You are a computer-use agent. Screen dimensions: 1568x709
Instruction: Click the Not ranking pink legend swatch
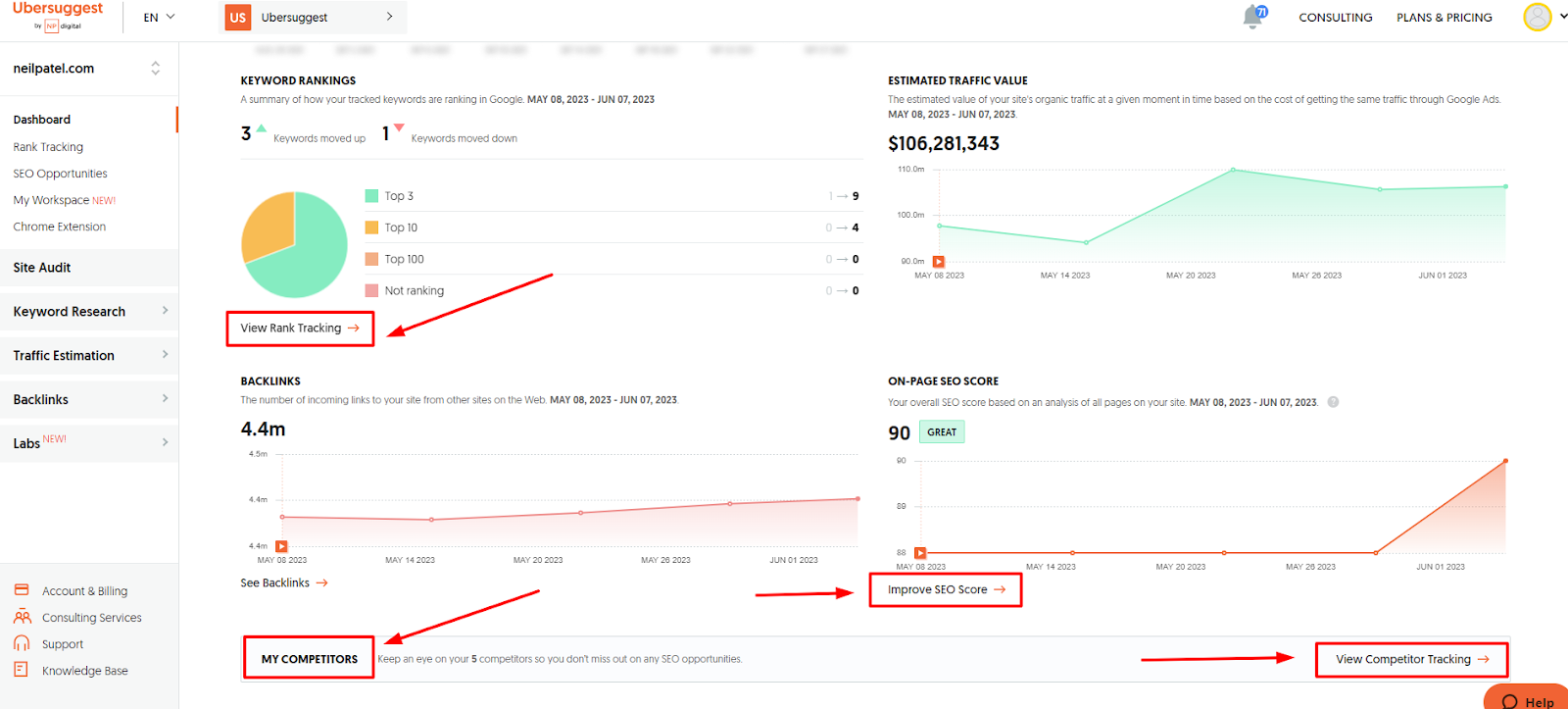click(x=371, y=290)
